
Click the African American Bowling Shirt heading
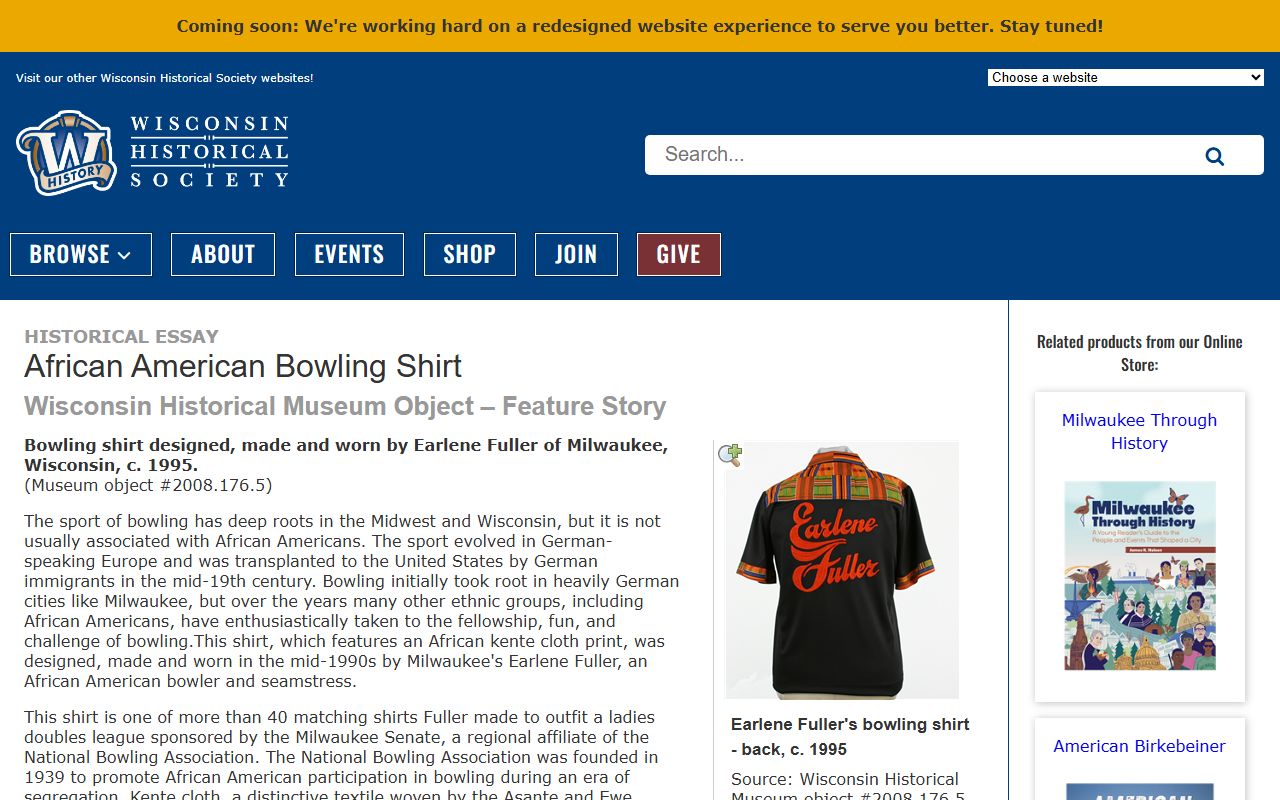[x=243, y=366]
